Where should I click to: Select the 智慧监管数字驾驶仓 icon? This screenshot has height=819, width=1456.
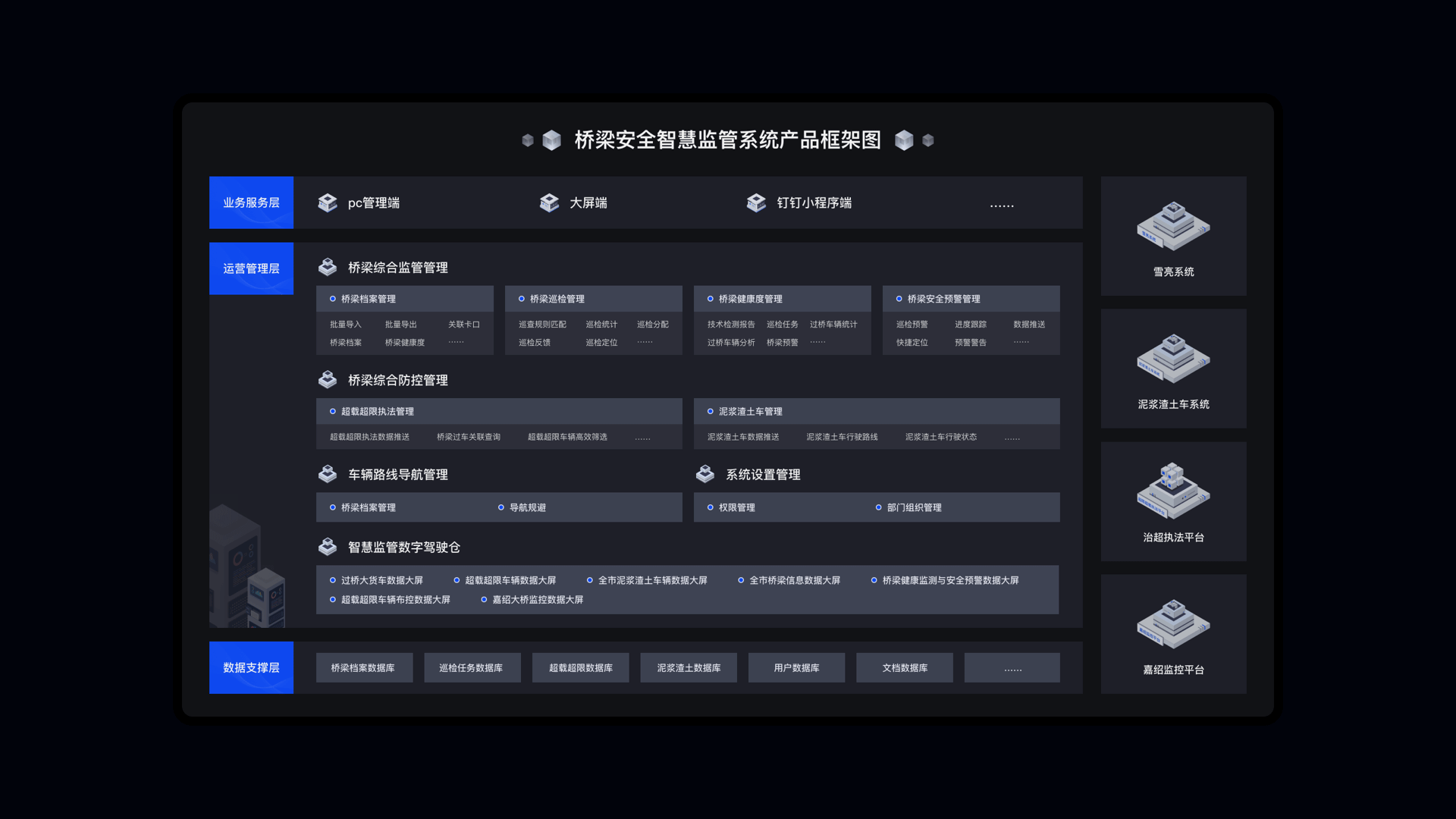(x=328, y=546)
